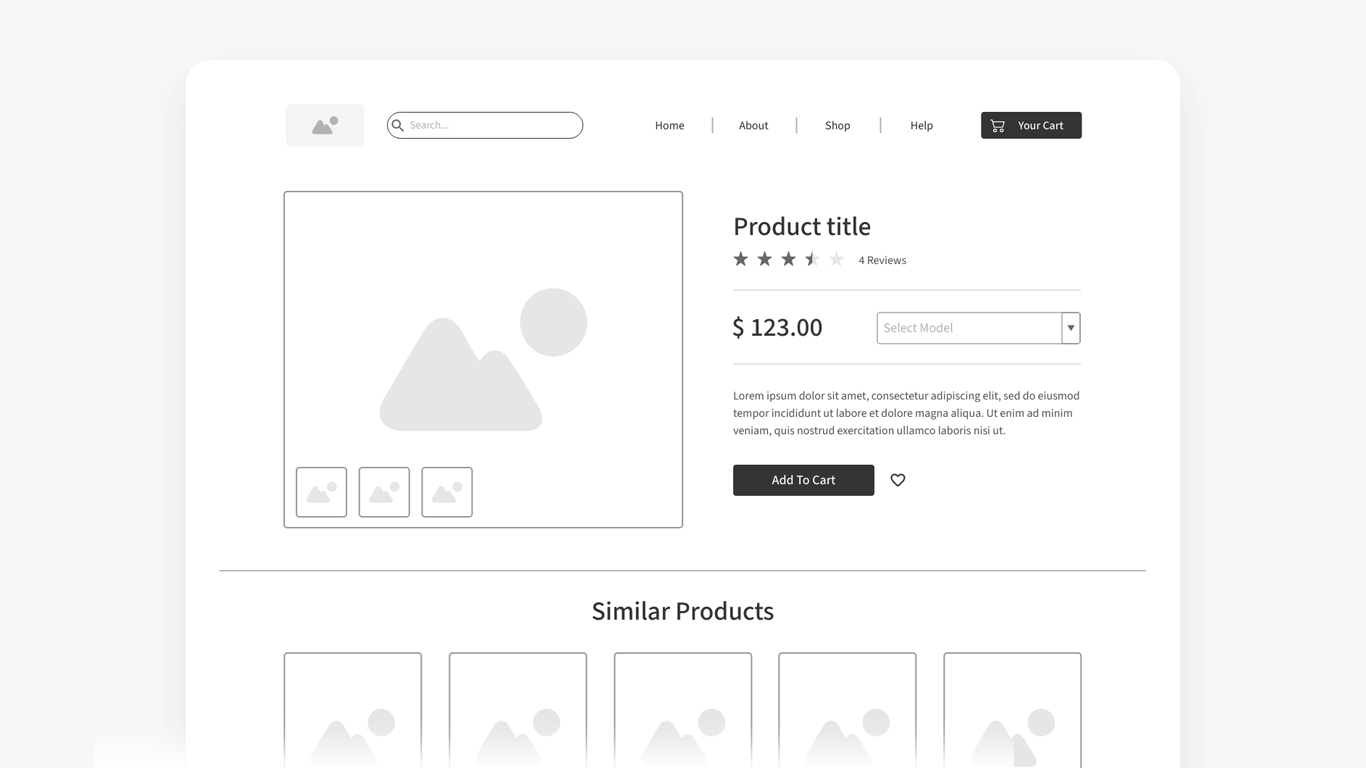Click the grayed-out fifth rating star
The width and height of the screenshot is (1366, 768).
pos(835,258)
